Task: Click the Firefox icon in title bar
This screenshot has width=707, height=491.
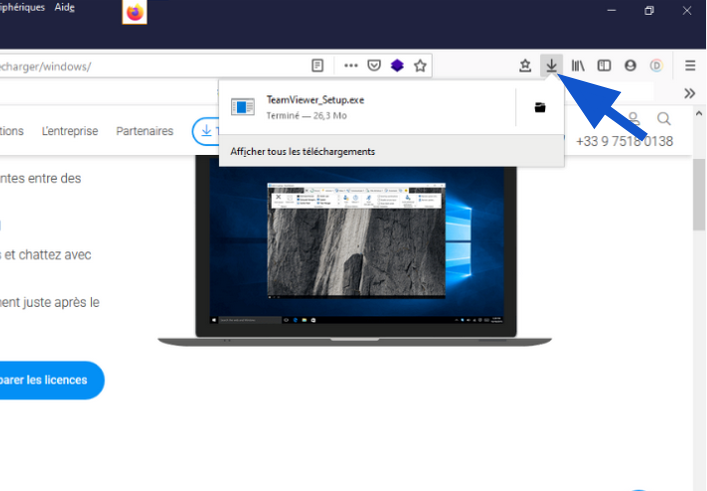Action: (x=134, y=12)
